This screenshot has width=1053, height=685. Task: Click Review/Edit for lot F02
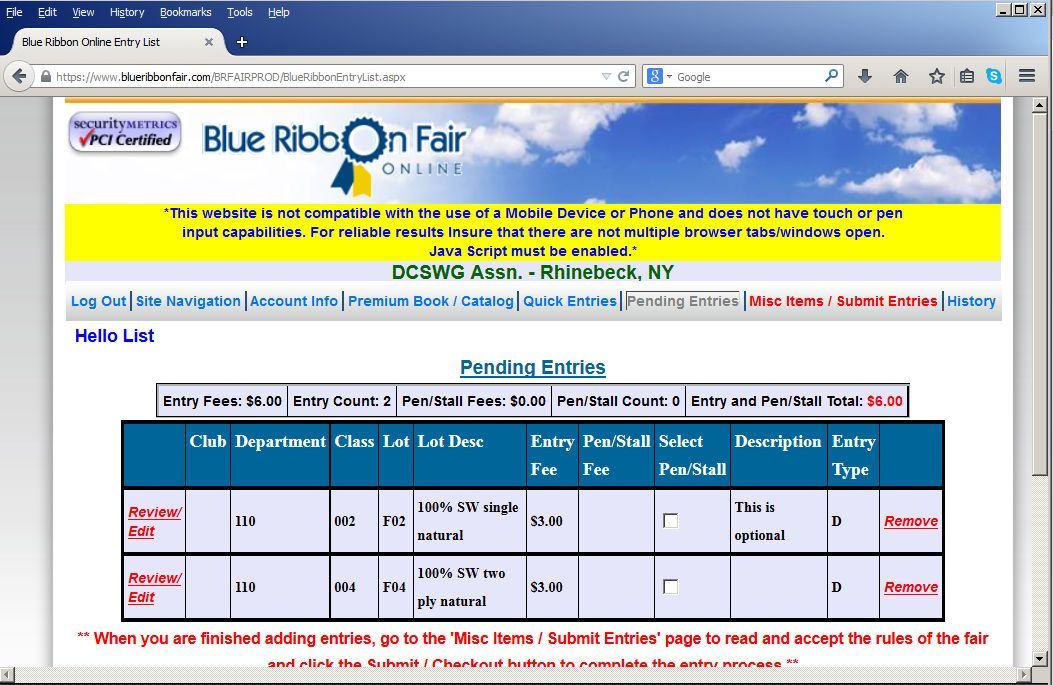[x=154, y=521]
